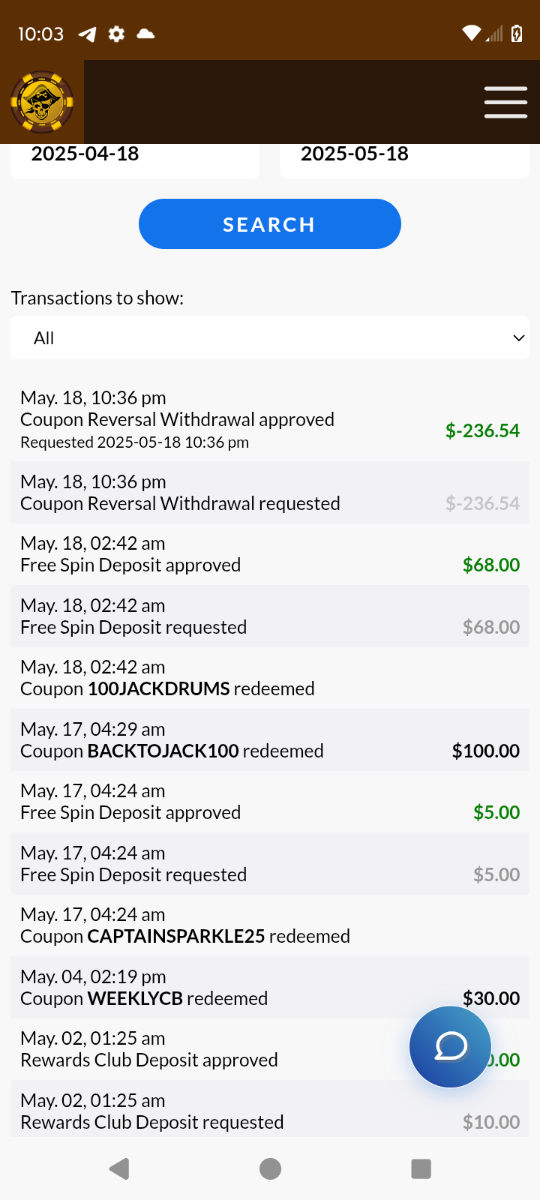Tap the Android back navigation button
This screenshot has height=1200, width=540.
(119, 1168)
